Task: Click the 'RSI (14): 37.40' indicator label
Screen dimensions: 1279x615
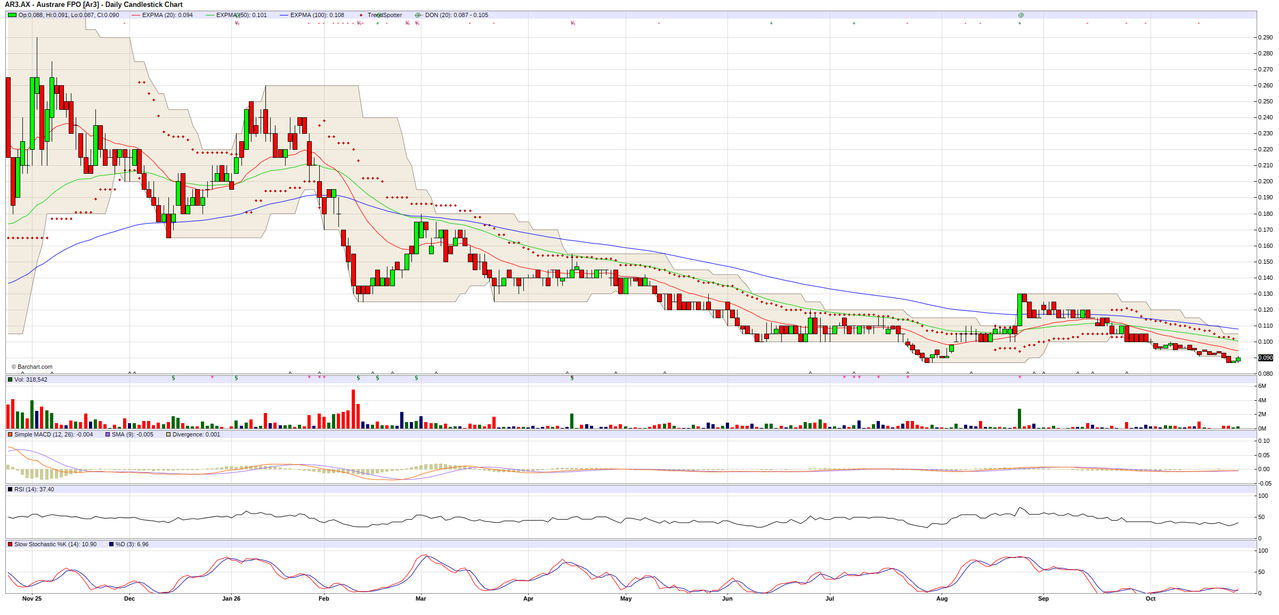Action: [x=34, y=489]
